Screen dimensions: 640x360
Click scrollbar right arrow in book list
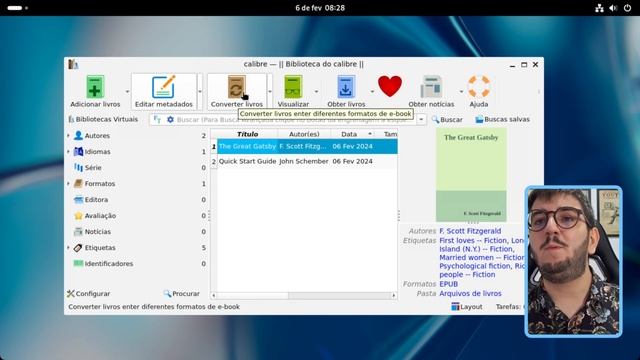[x=394, y=295]
